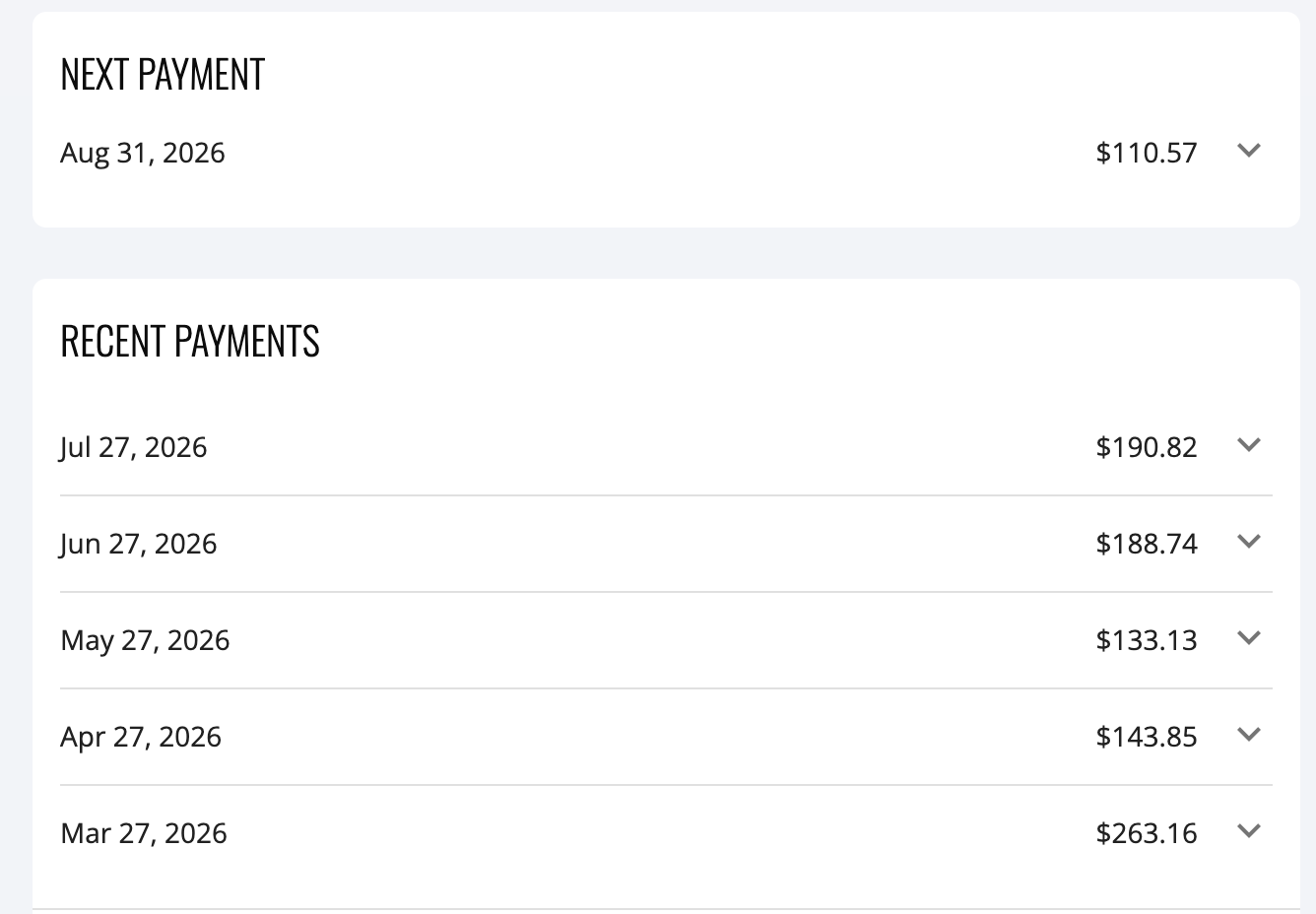Image resolution: width=1316 pixels, height=914 pixels.
Task: Expand the Apr 27, 2026 payment chevron
Action: tap(1248, 735)
